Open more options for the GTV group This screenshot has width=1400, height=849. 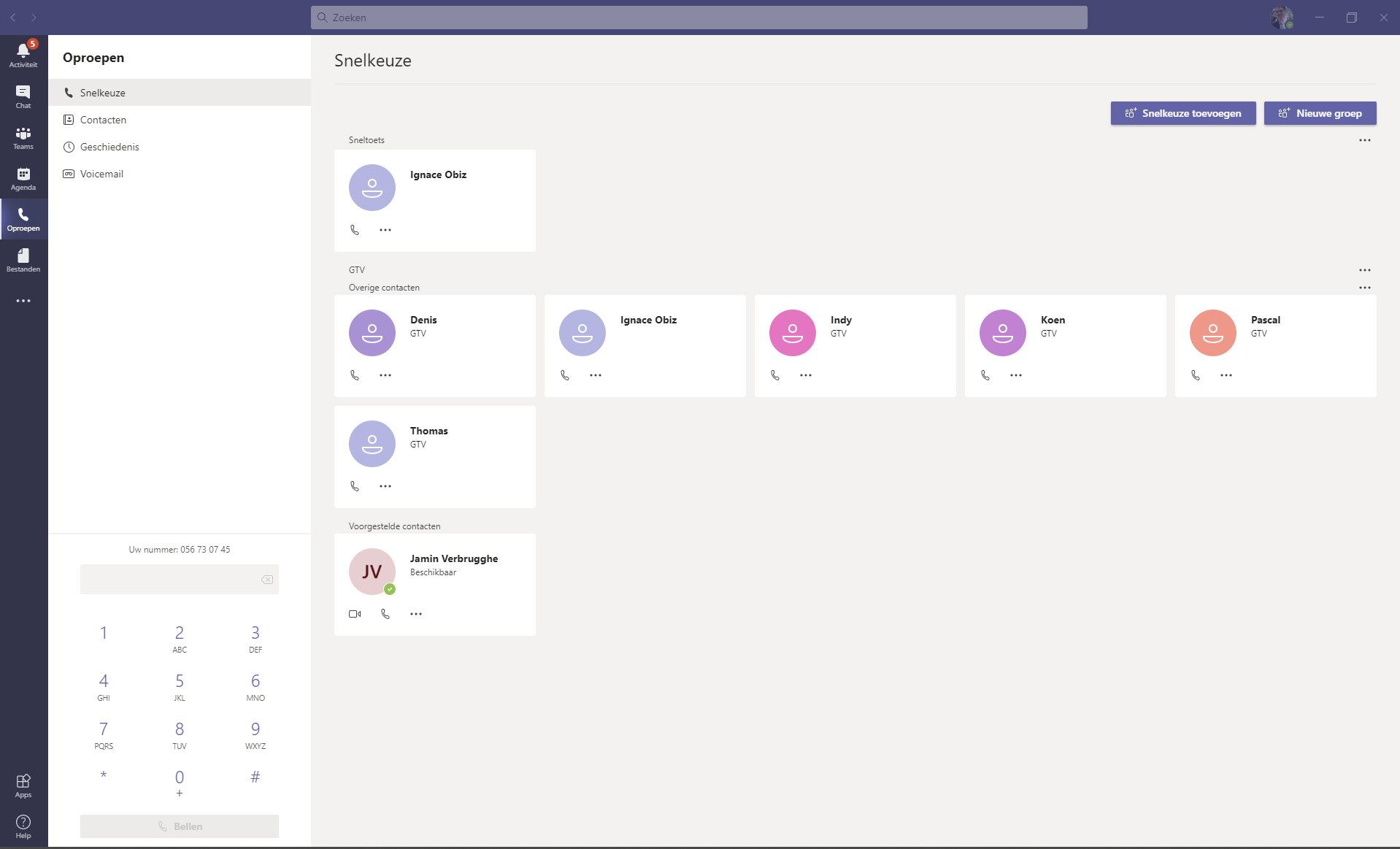[1365, 270]
